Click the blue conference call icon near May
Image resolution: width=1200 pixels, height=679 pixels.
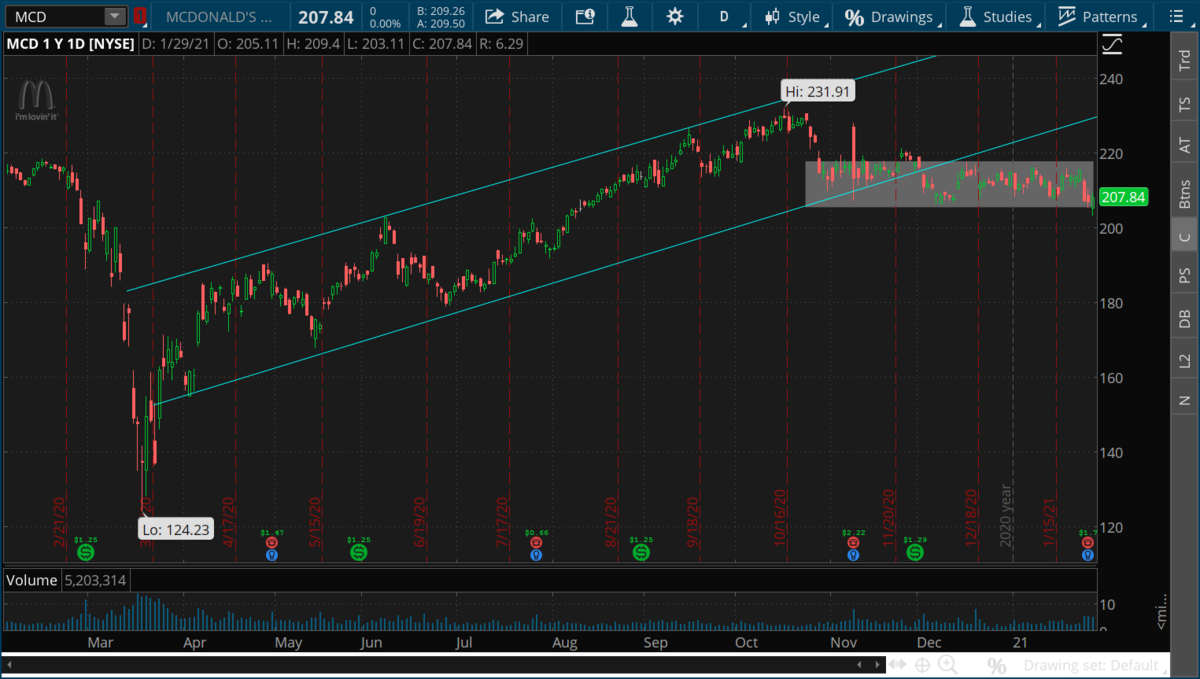point(272,554)
